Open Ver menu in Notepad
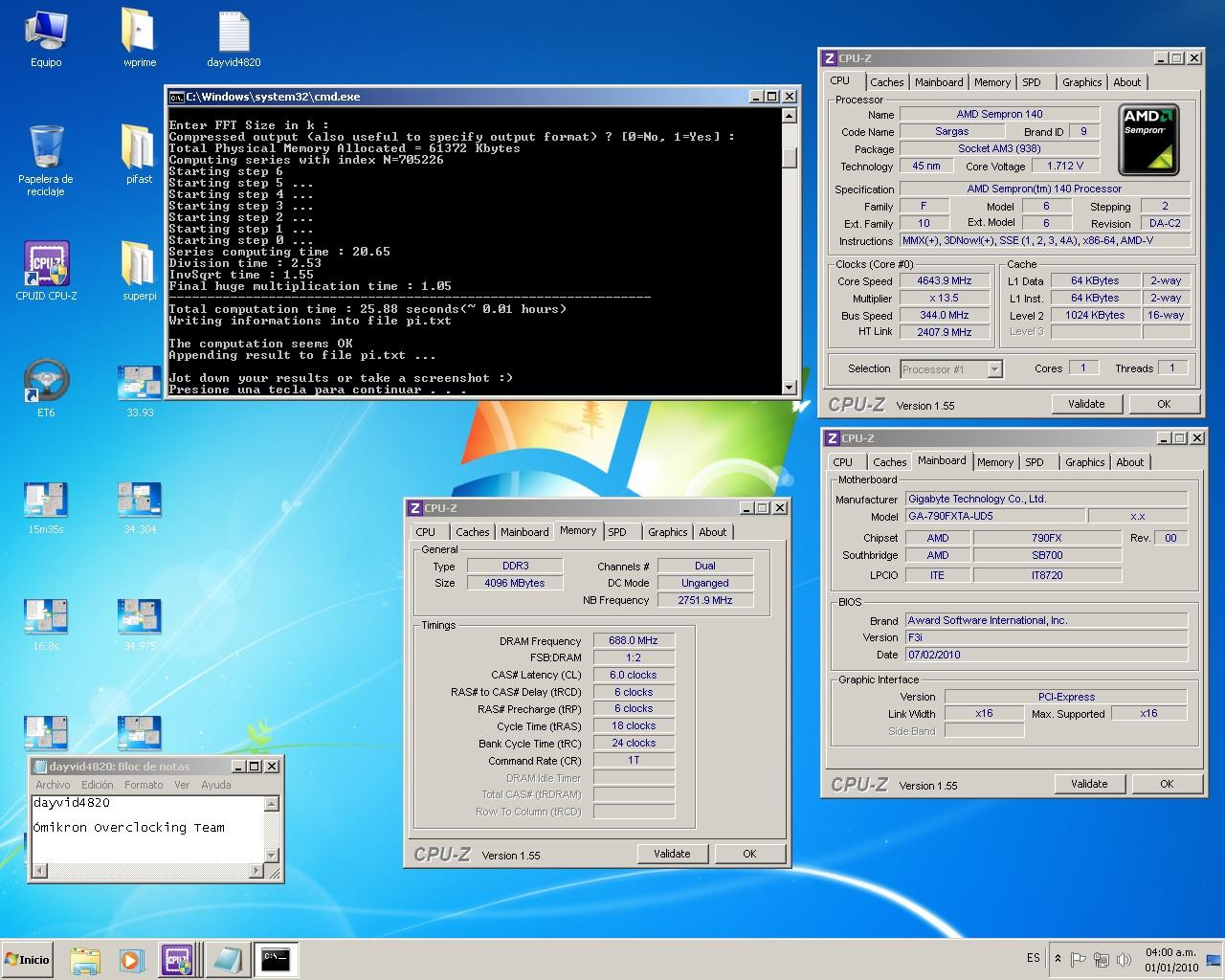The width and height of the screenshot is (1225, 980). (x=182, y=785)
